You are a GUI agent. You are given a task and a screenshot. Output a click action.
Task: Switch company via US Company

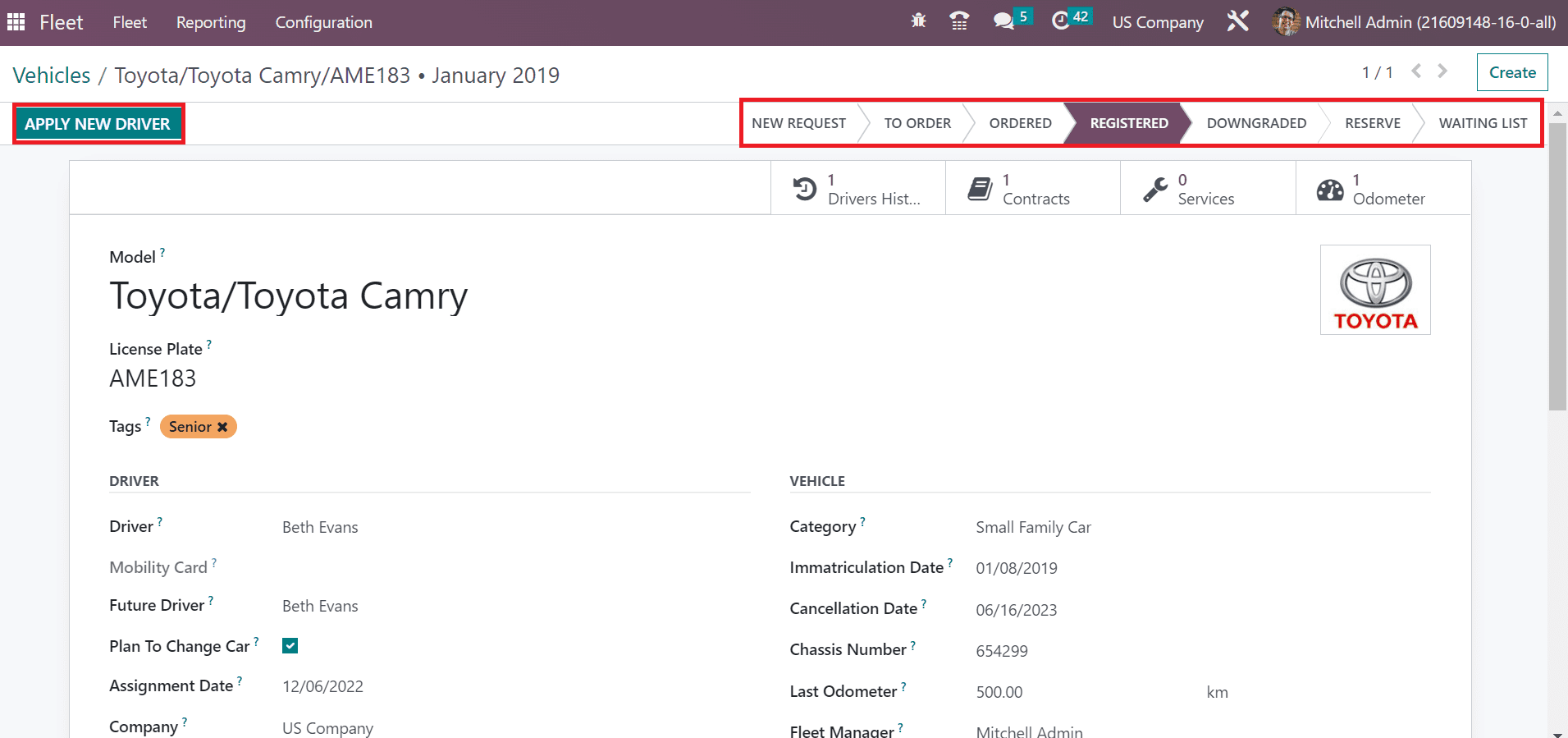point(1158,22)
